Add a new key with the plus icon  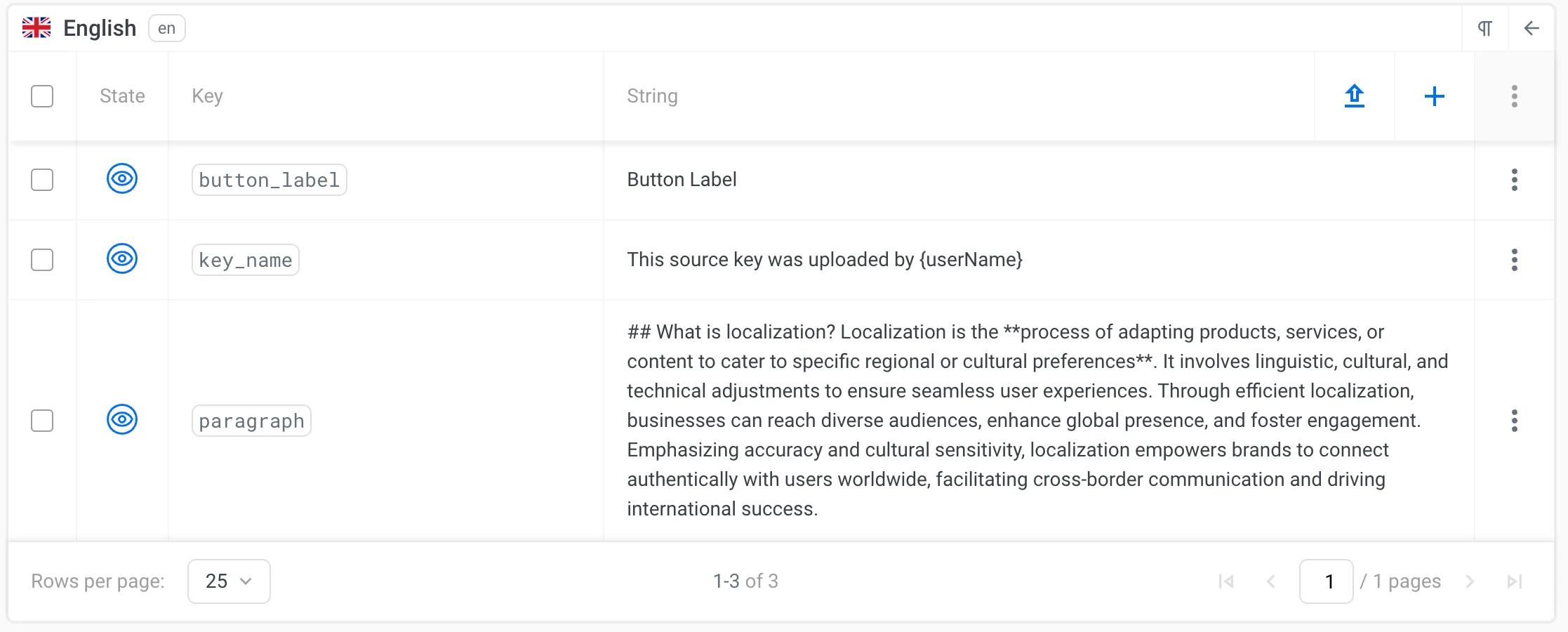pos(1434,96)
